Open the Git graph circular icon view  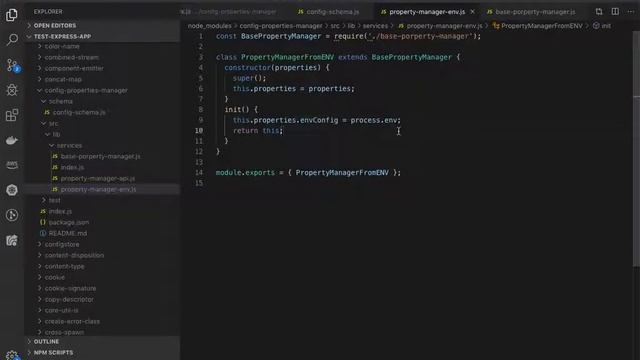coord(12,215)
